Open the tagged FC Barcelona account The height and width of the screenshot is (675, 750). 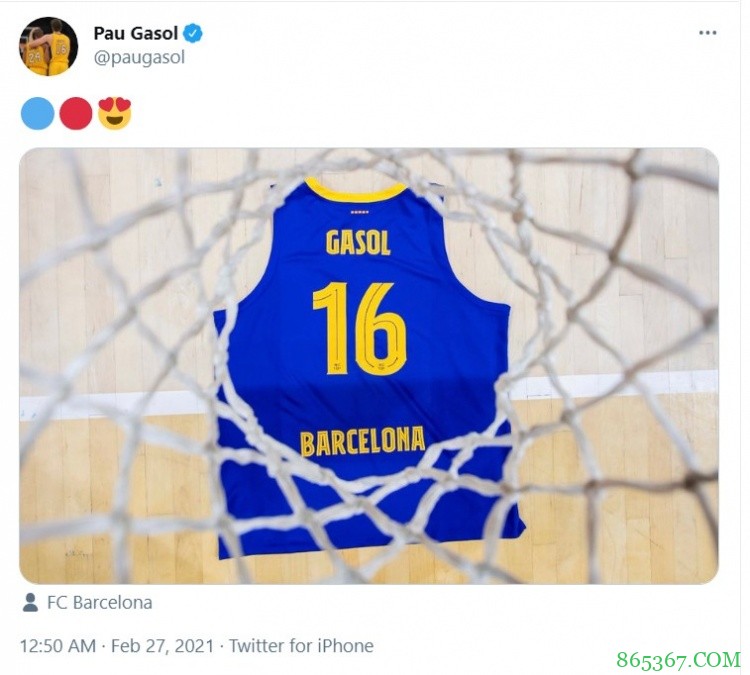pyautogui.click(x=100, y=603)
